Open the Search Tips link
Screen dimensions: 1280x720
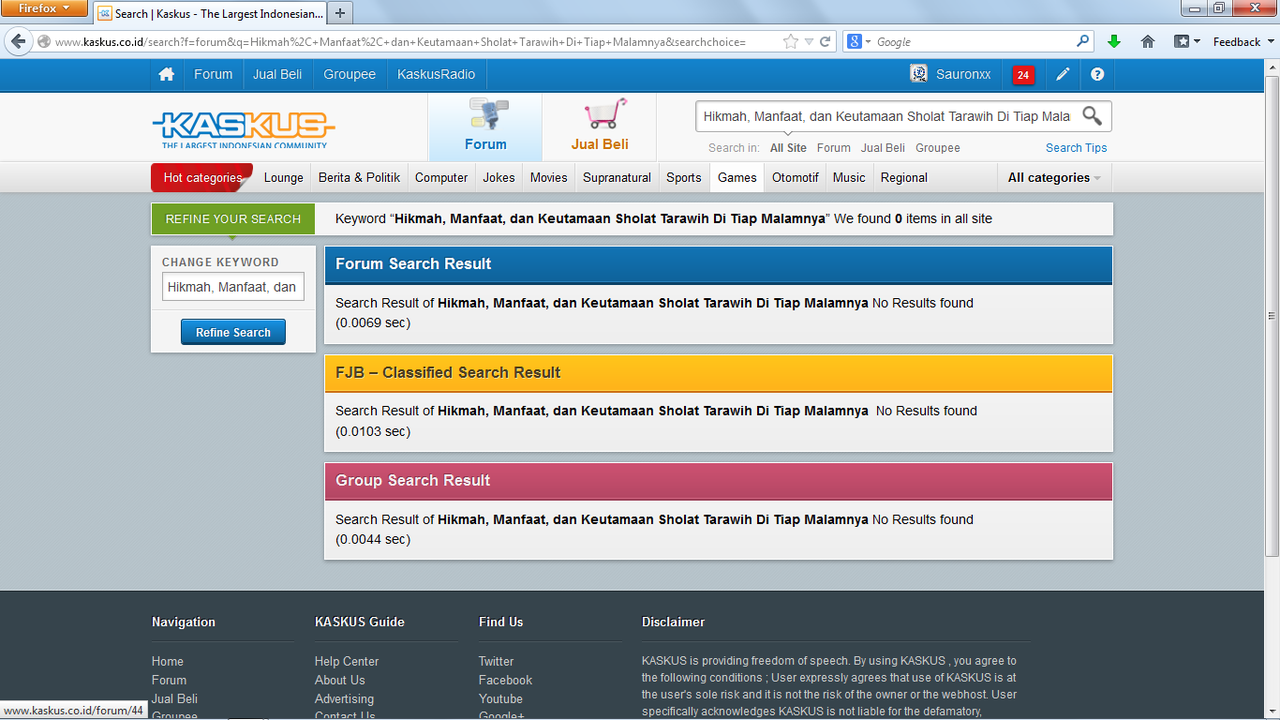click(x=1076, y=148)
